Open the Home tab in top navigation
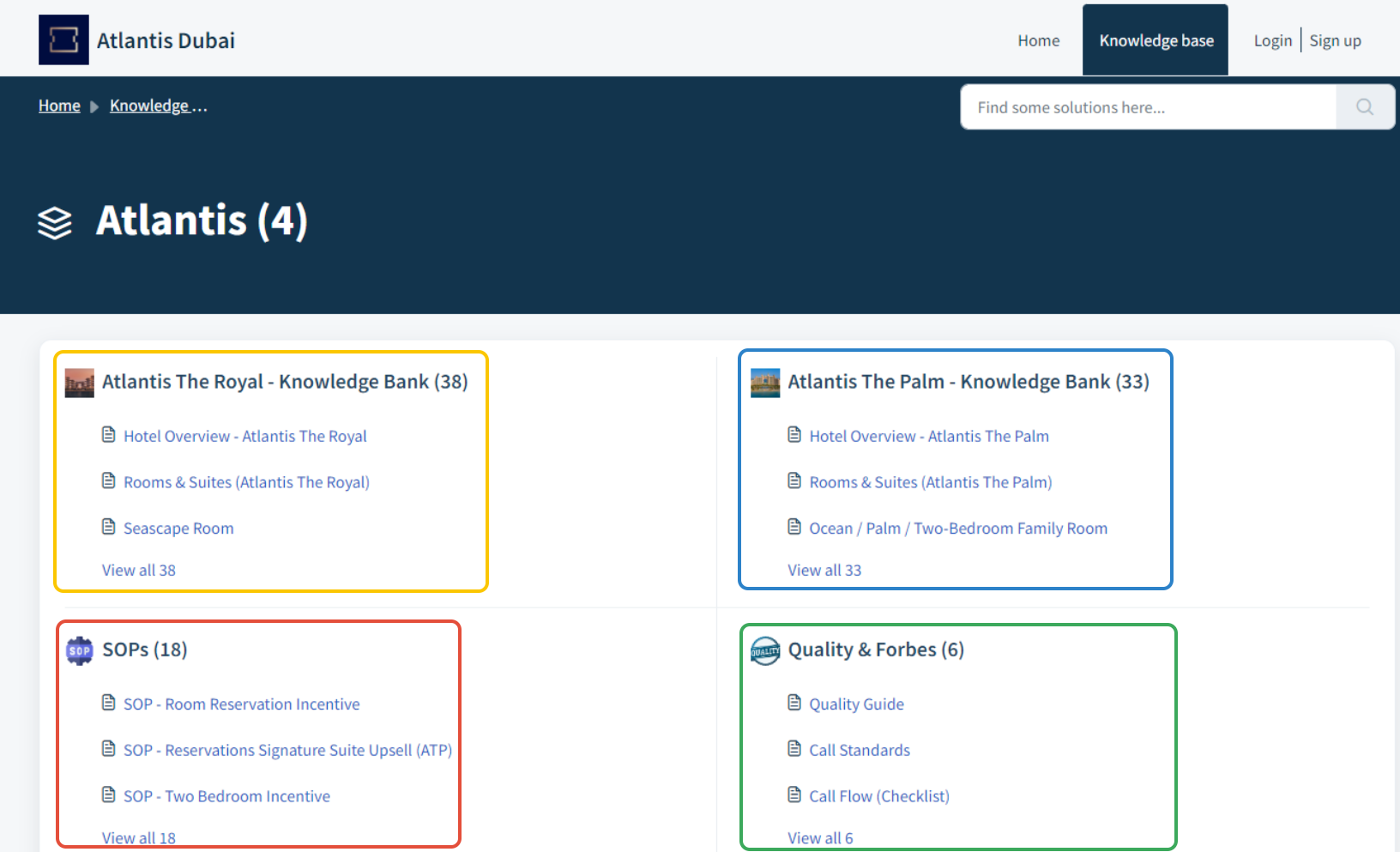The height and width of the screenshot is (852, 1400). tap(1038, 40)
